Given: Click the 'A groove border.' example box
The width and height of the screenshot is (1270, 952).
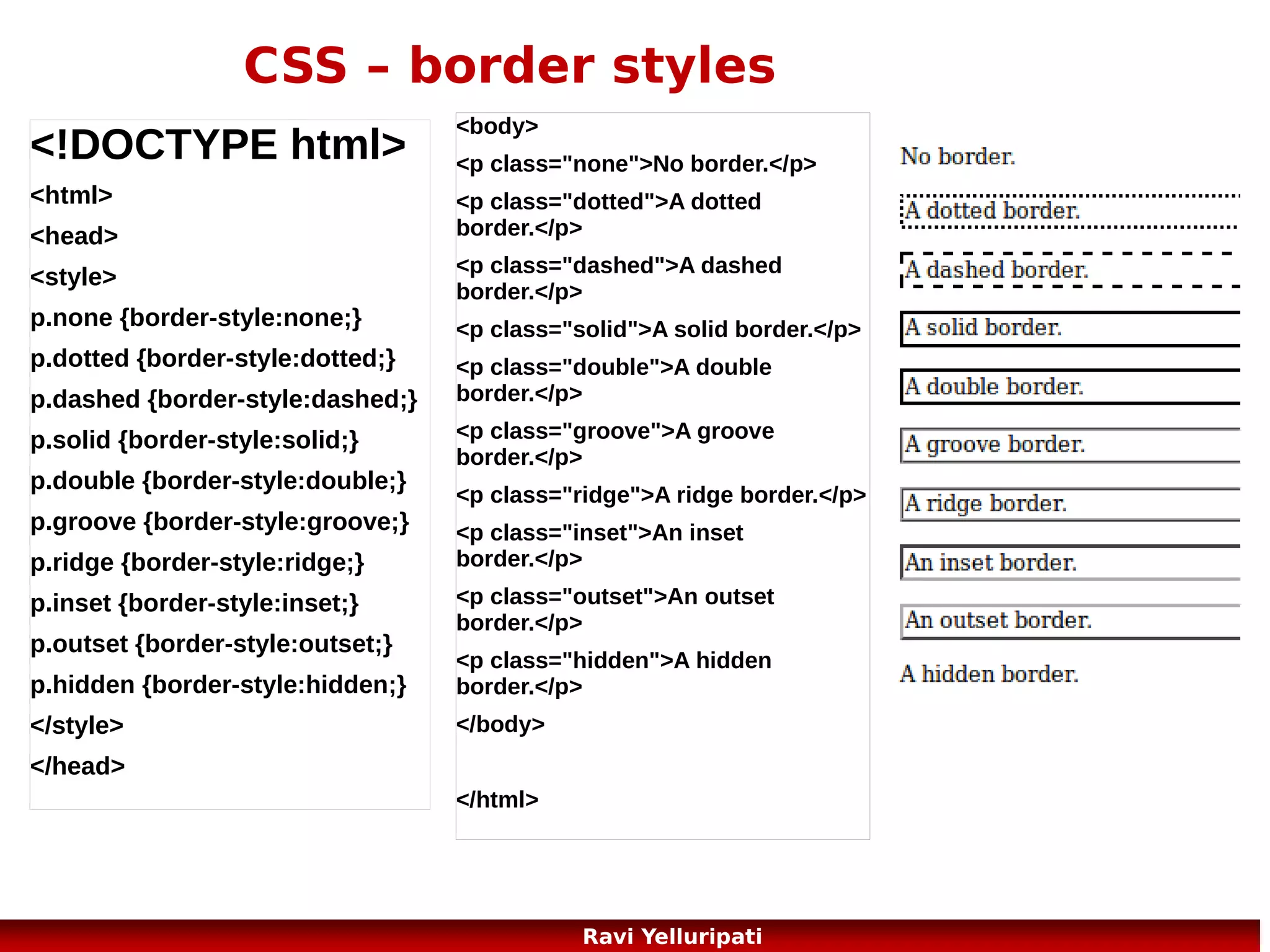Looking at the screenshot, I should (x=1070, y=445).
